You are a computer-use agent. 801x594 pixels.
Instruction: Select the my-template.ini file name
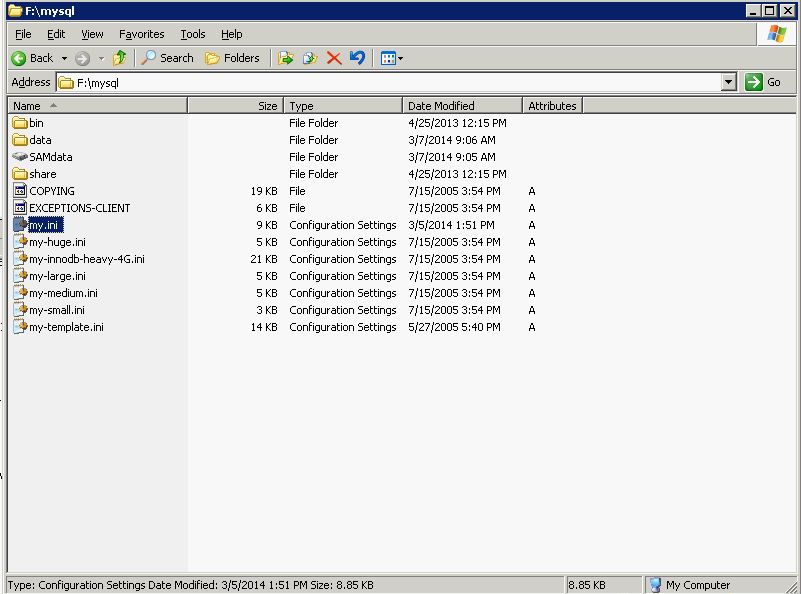(x=66, y=327)
